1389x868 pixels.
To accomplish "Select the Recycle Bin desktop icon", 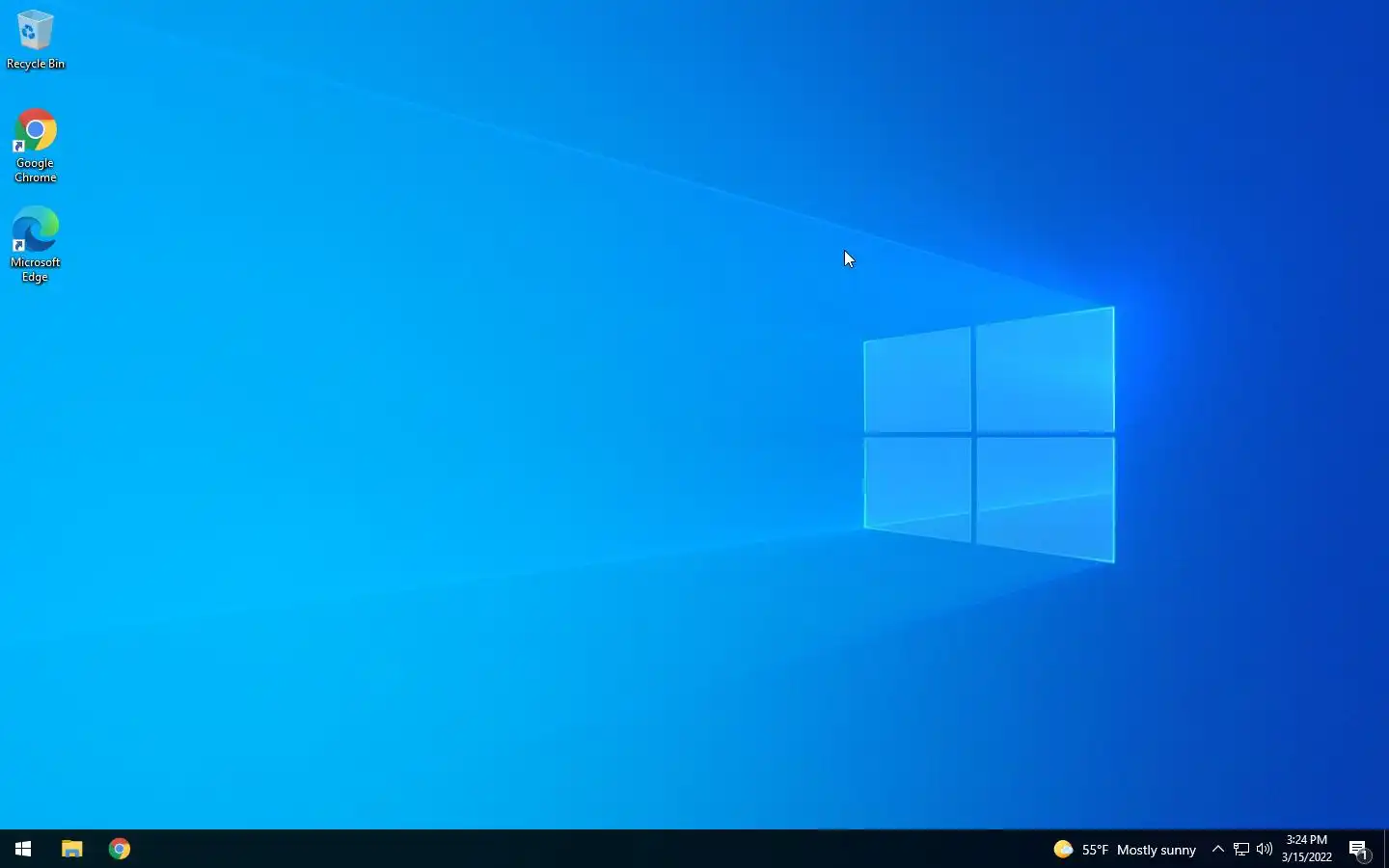I will [x=35, y=40].
